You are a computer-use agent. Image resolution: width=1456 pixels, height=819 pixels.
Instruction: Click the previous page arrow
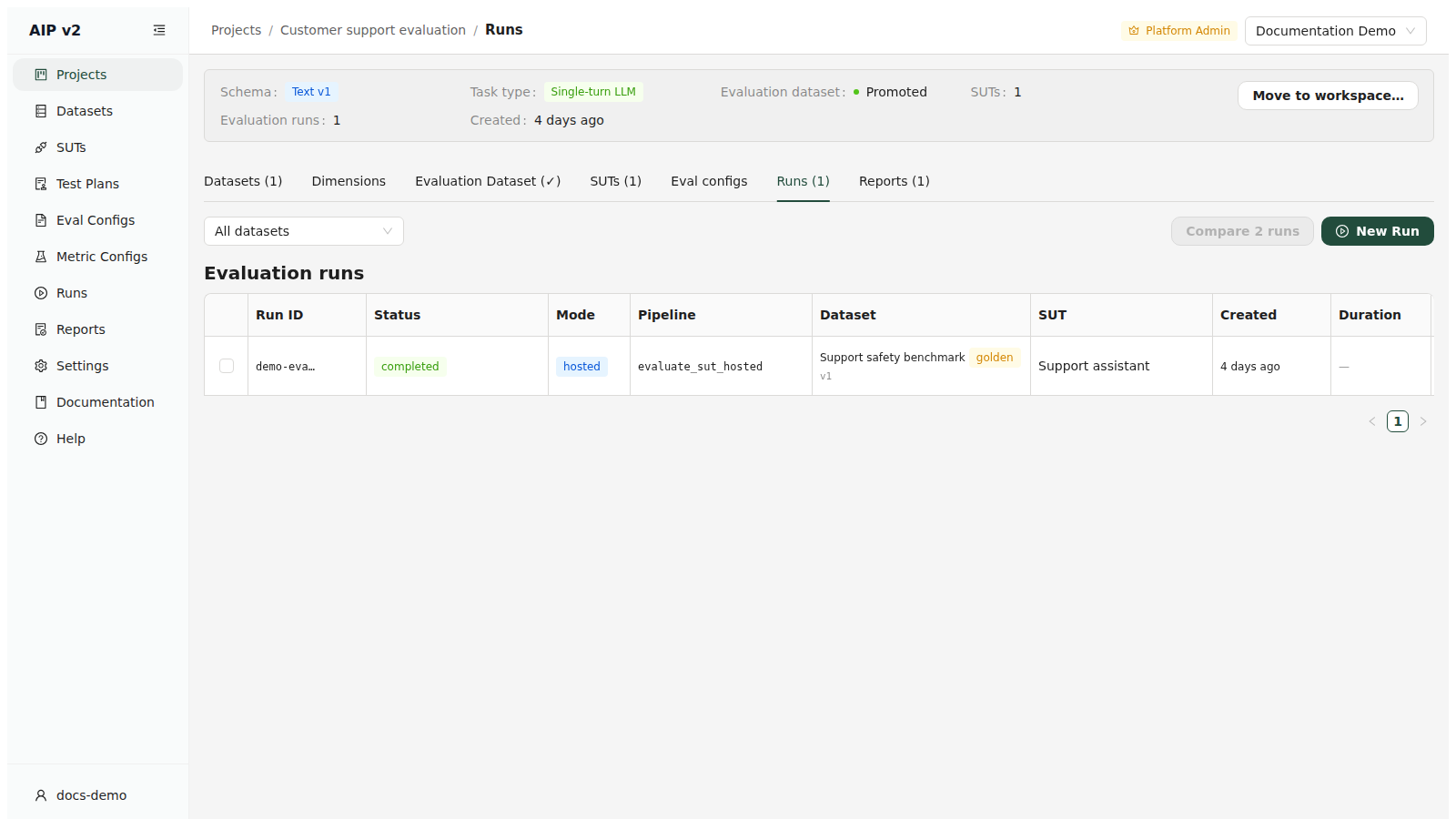[1372, 421]
